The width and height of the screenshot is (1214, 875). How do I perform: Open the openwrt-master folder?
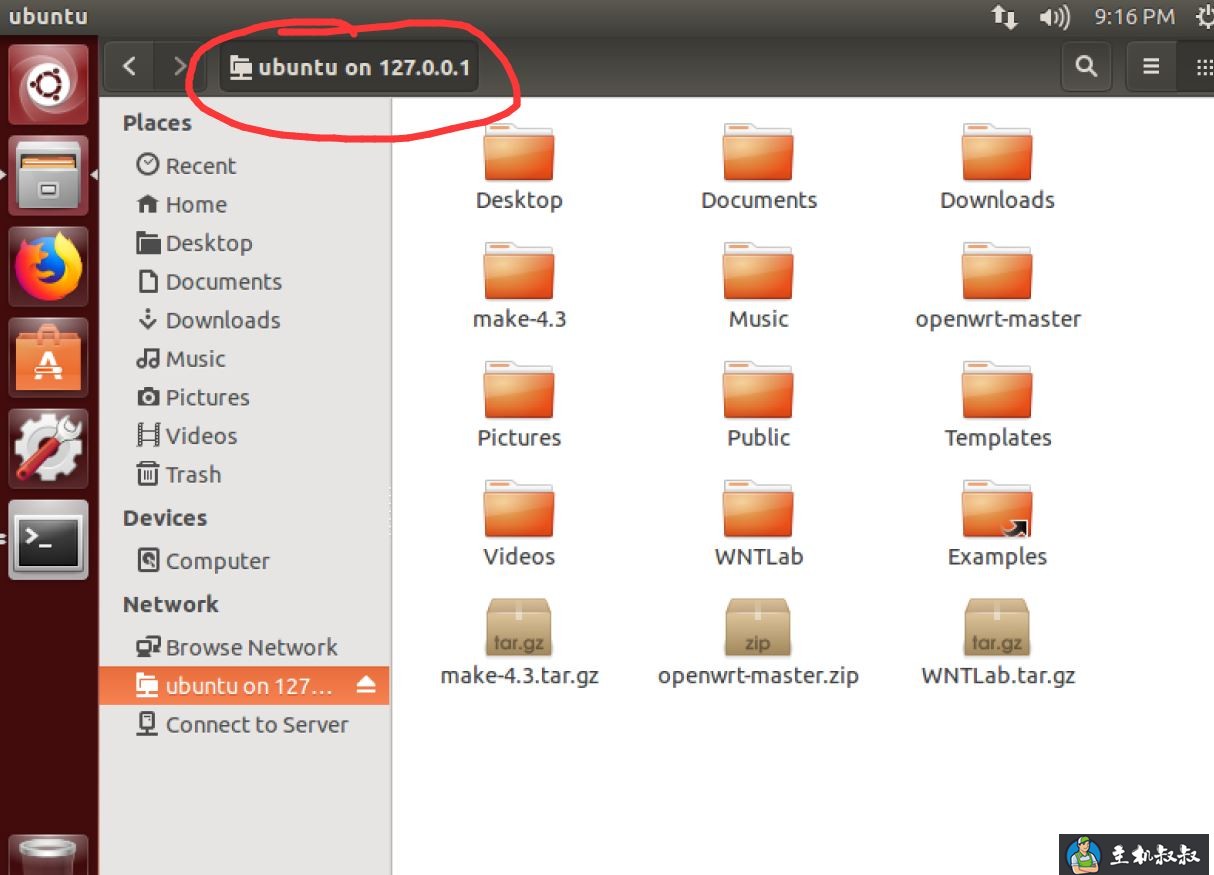(997, 272)
